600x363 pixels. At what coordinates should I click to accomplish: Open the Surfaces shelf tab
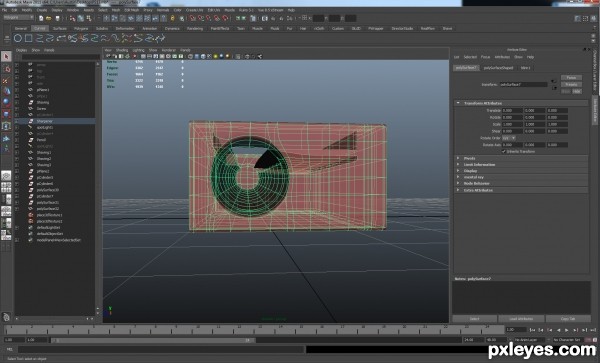click(x=60, y=29)
